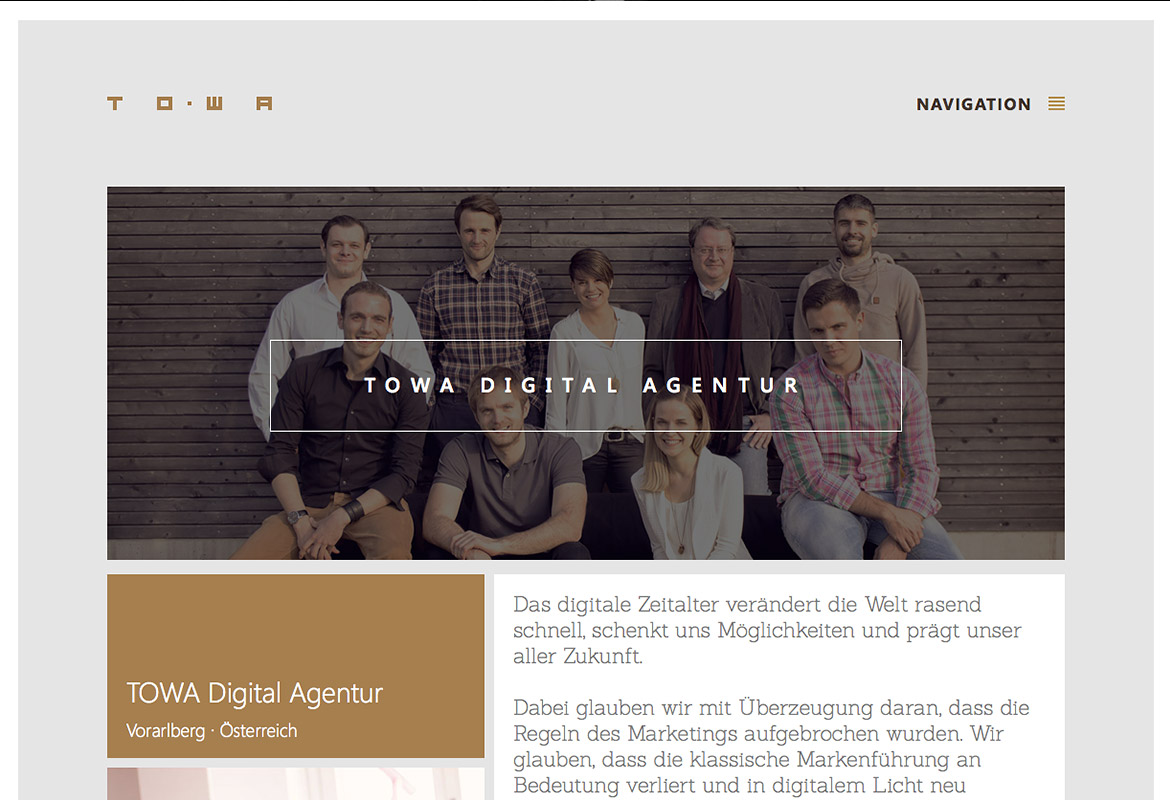
Task: Select the brown TOWA Digital Agentur tile
Action: click(295, 666)
